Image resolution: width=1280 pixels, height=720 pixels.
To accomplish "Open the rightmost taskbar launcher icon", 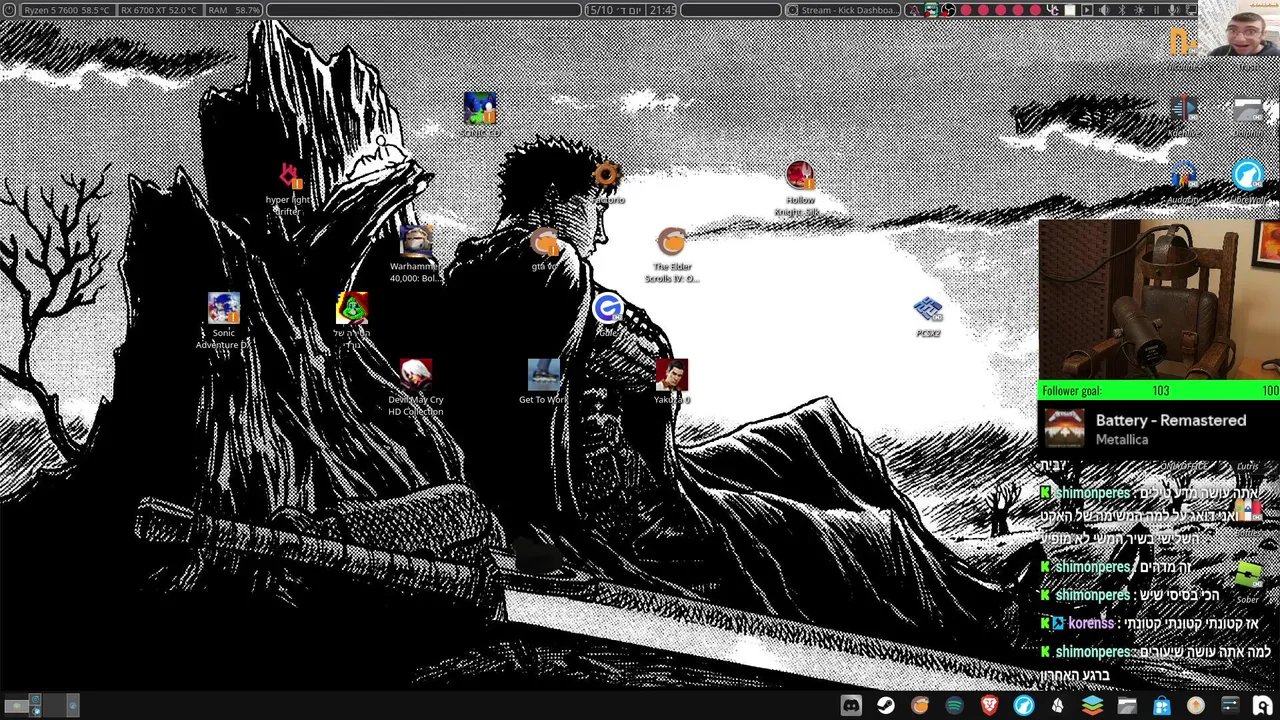I will point(1264,705).
